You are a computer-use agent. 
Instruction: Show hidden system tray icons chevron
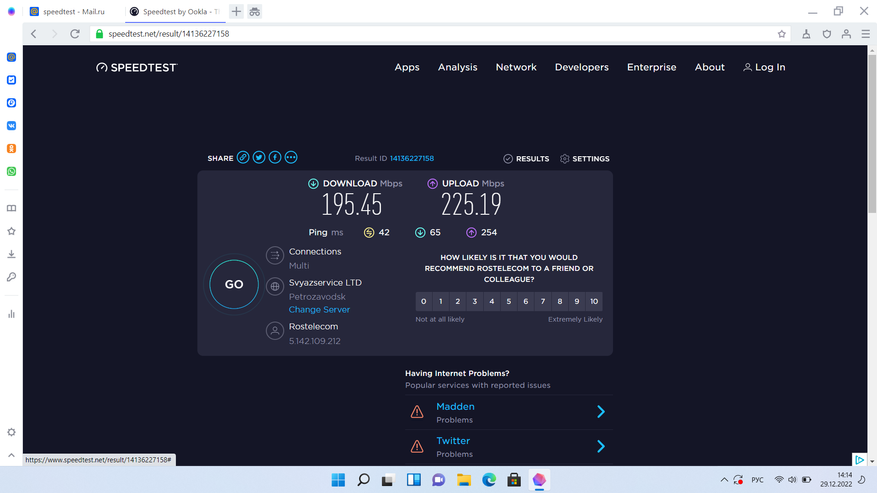coord(724,480)
